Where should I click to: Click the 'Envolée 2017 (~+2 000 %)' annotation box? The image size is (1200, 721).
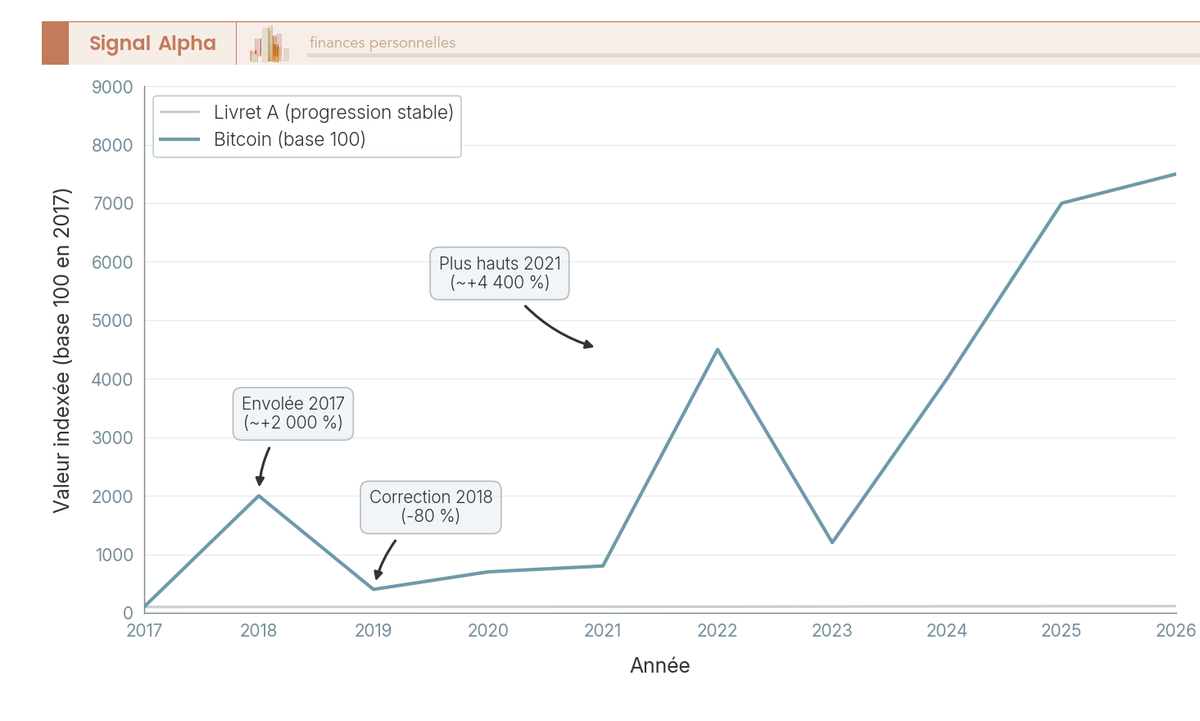click(x=293, y=413)
